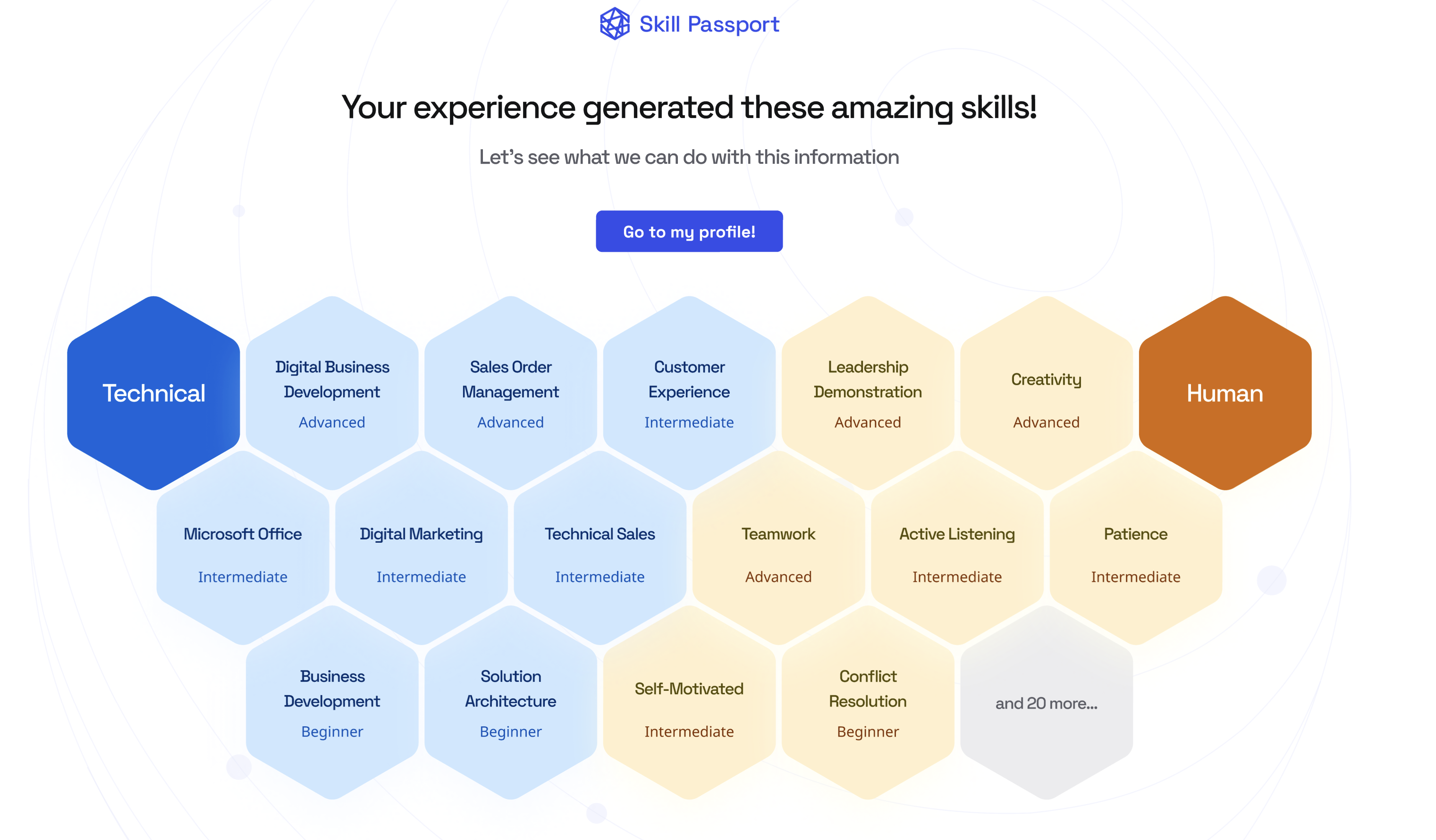
Task: Open the Sales Order Management skill tile
Action: click(x=511, y=393)
